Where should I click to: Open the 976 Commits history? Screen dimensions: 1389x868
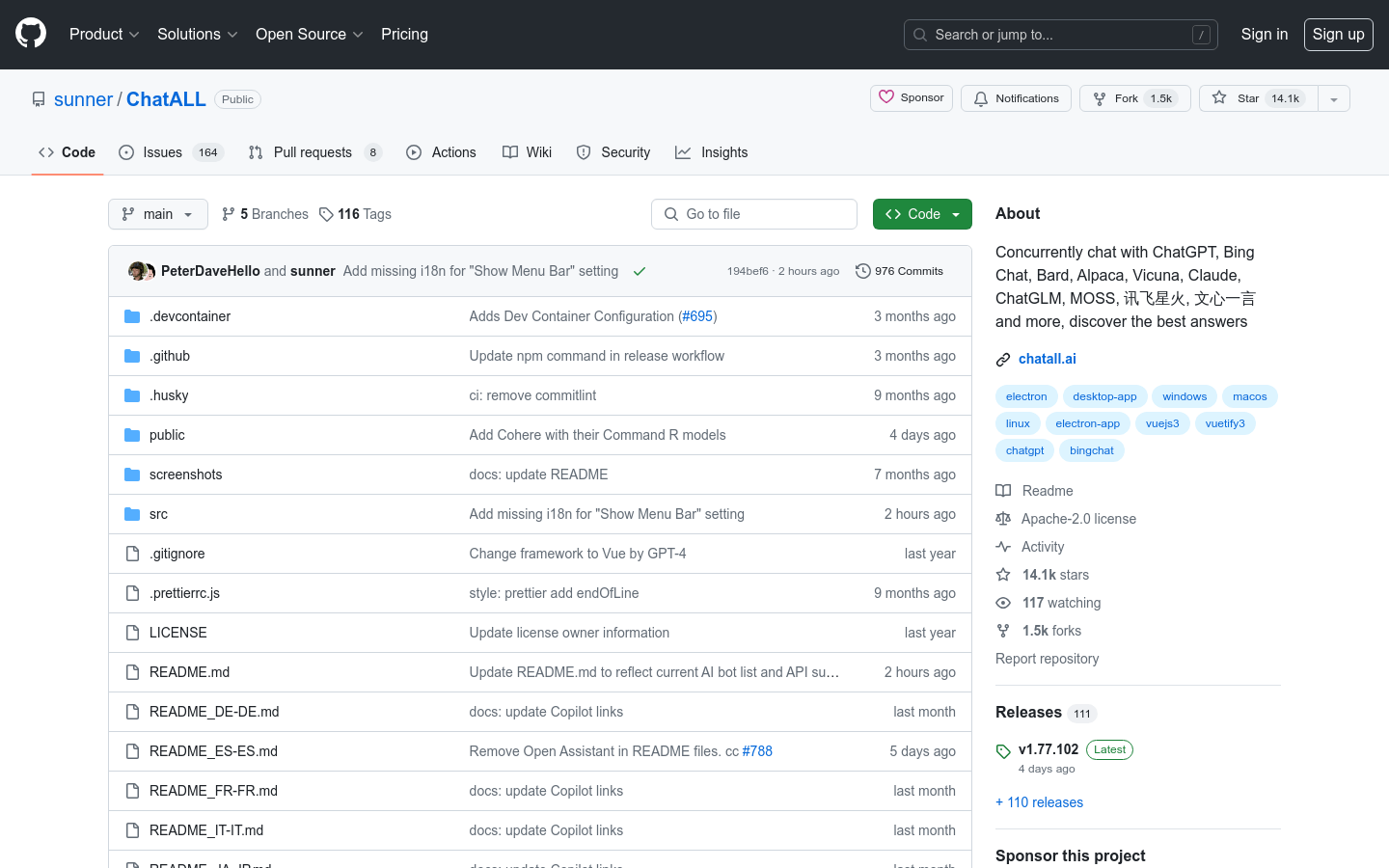click(899, 271)
